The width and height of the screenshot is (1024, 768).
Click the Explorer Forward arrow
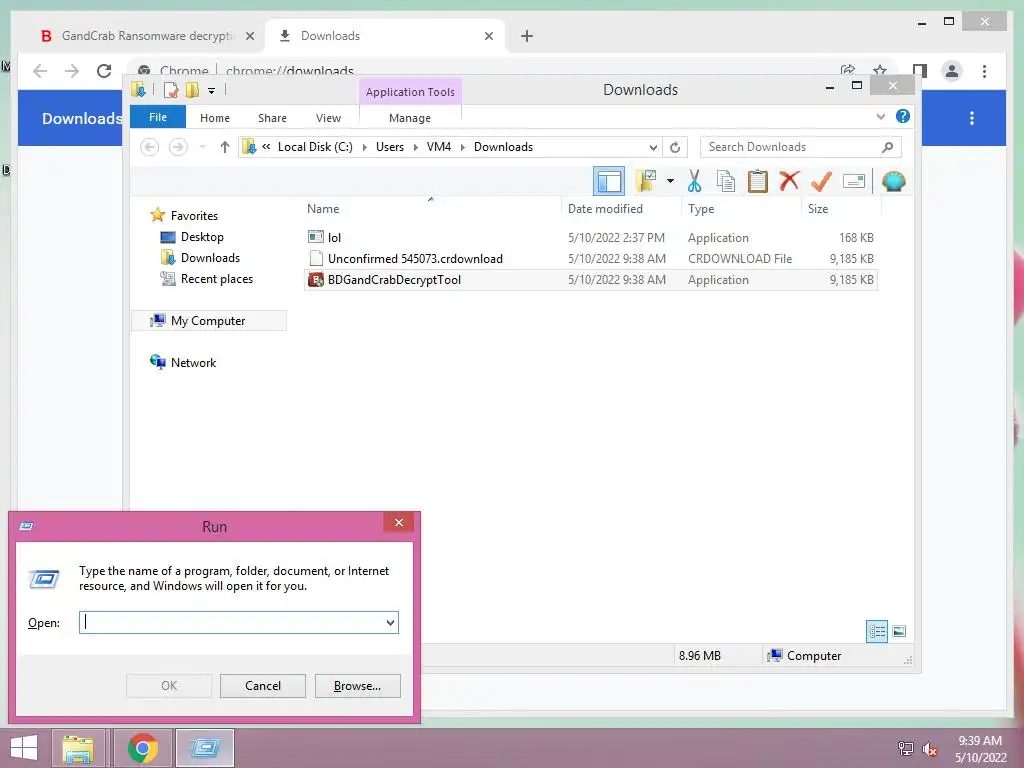click(178, 147)
